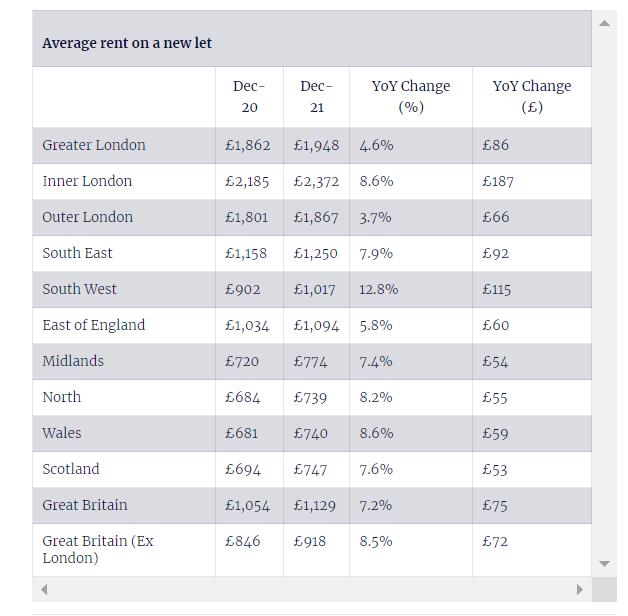Click the scroll left arrow

coord(44,590)
